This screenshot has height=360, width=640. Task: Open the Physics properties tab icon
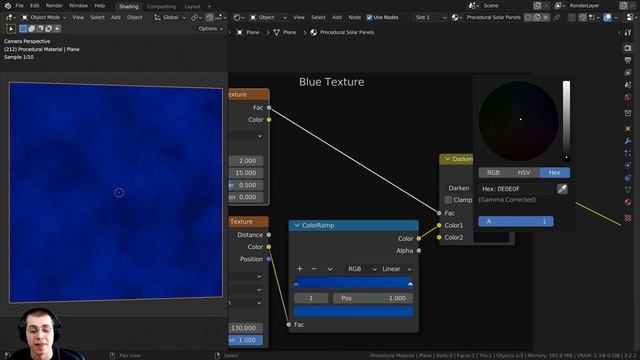628,166
